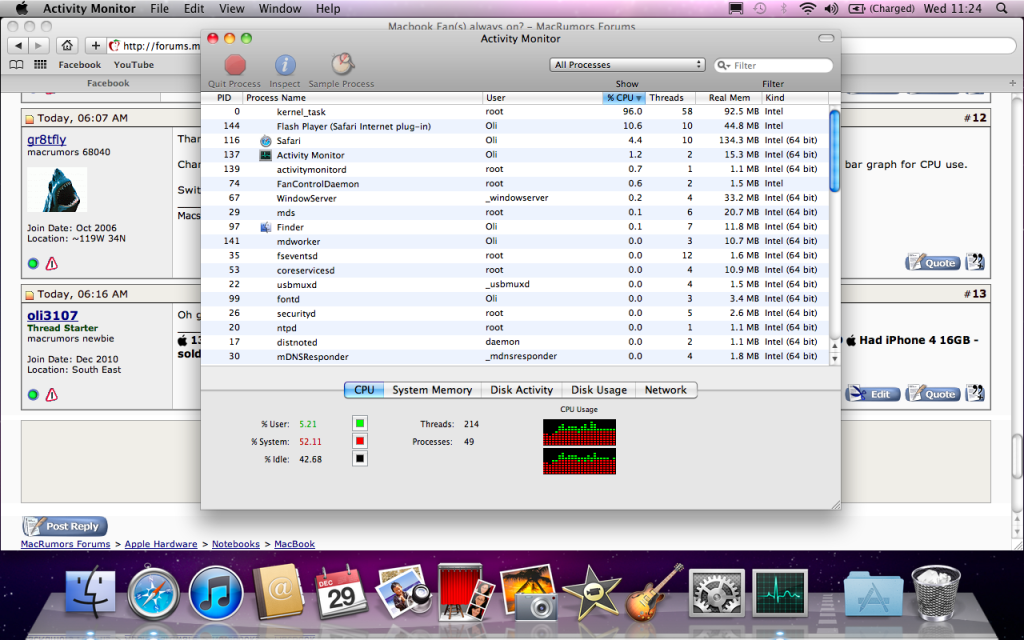This screenshot has width=1024, height=640.
Task: Click the Sample Process icon
Action: [x=342, y=65]
